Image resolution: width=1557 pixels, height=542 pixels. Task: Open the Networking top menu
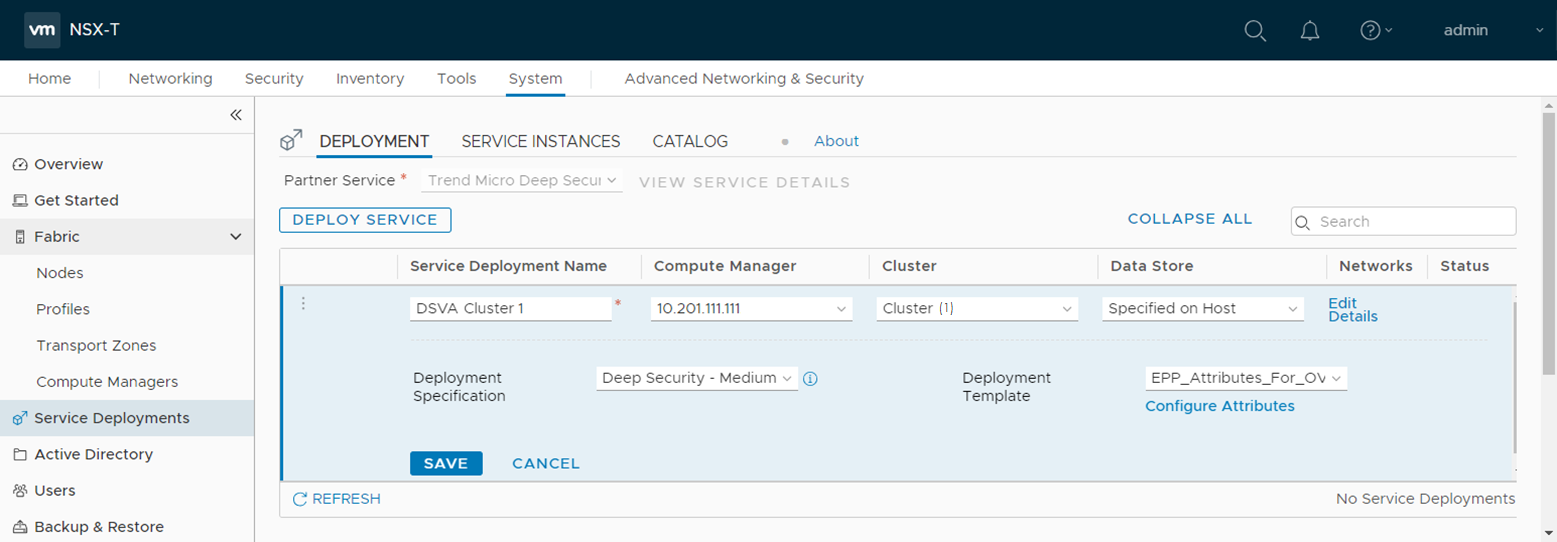170,79
